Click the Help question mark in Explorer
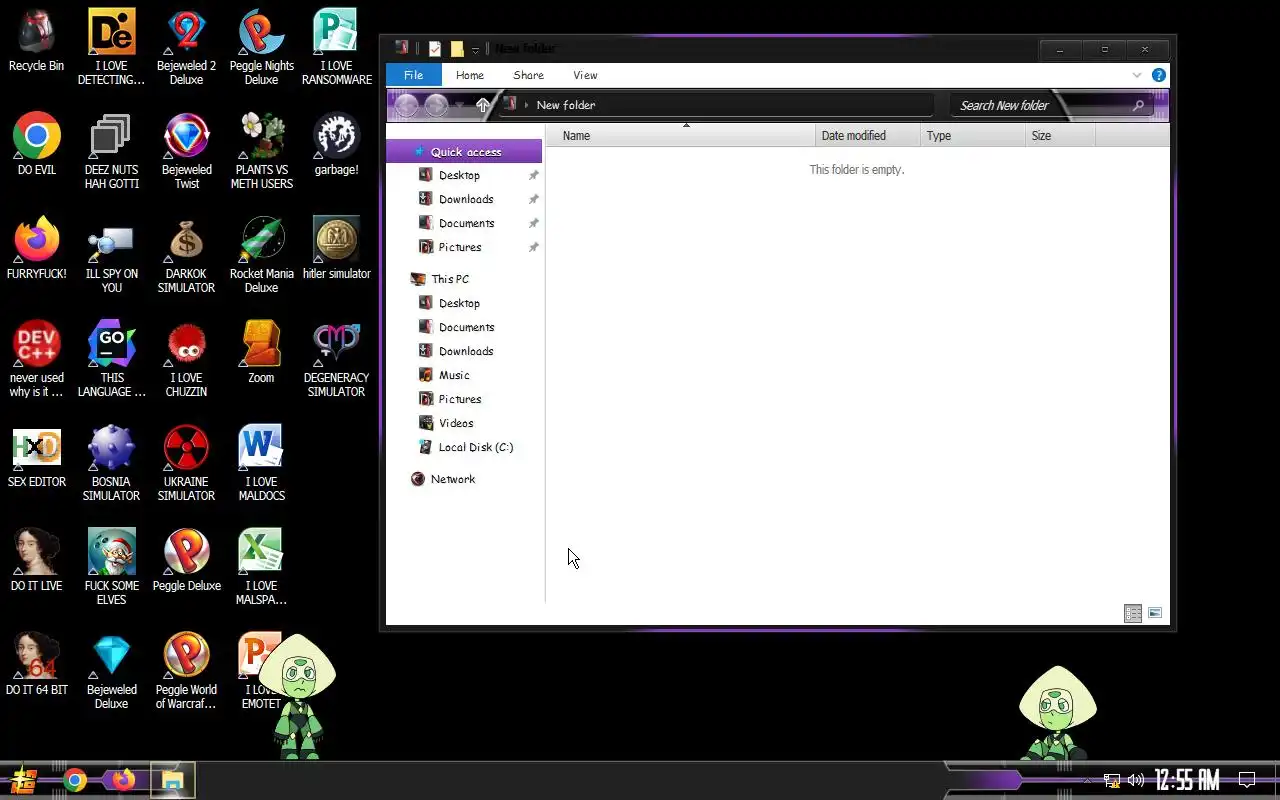Viewport: 1280px width, 800px height. pyautogui.click(x=1158, y=75)
